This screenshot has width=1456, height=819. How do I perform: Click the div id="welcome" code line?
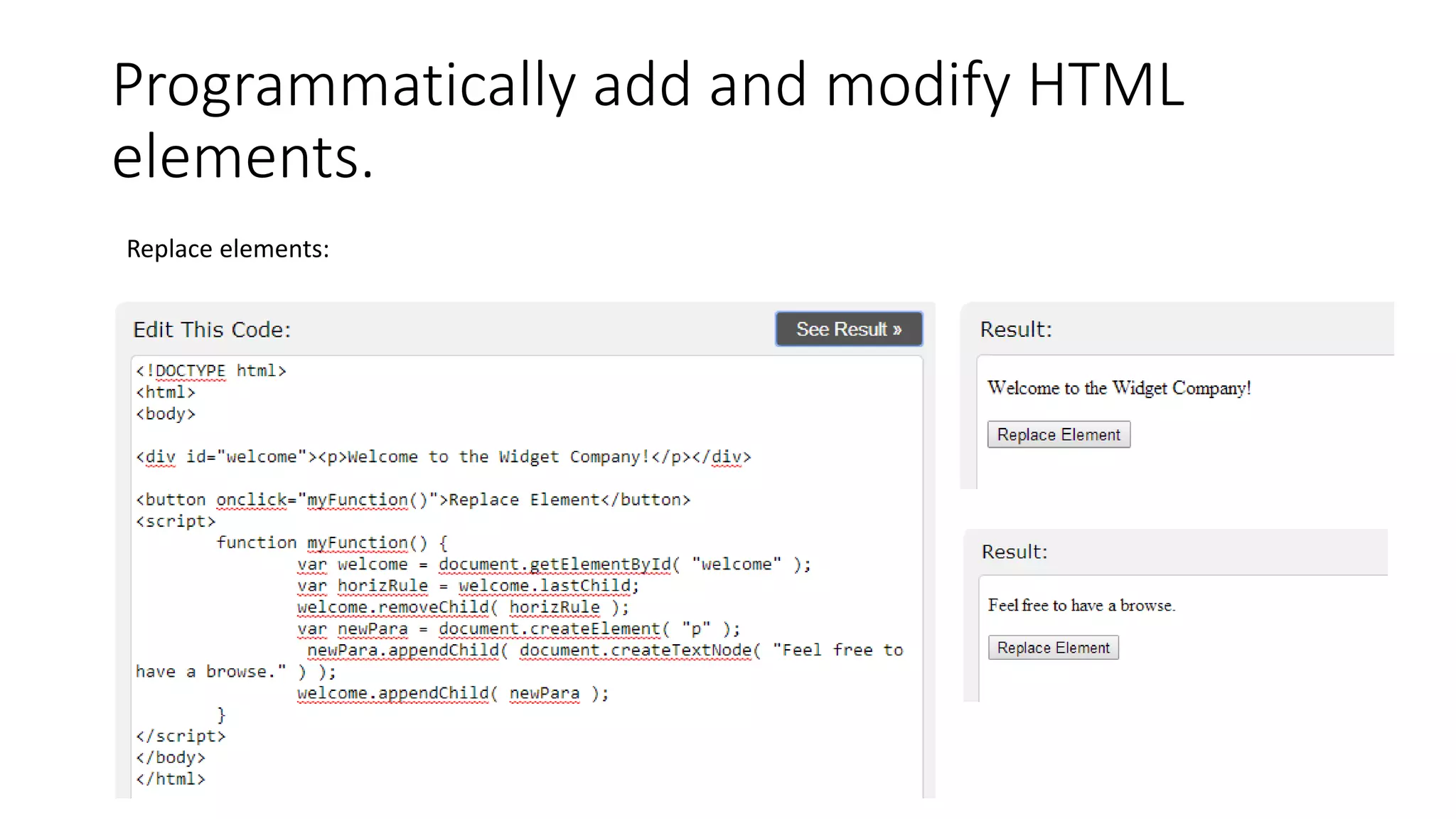point(444,456)
